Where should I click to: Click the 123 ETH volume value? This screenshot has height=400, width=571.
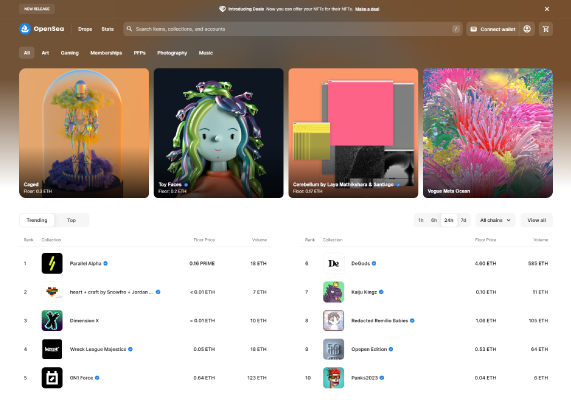[257, 378]
